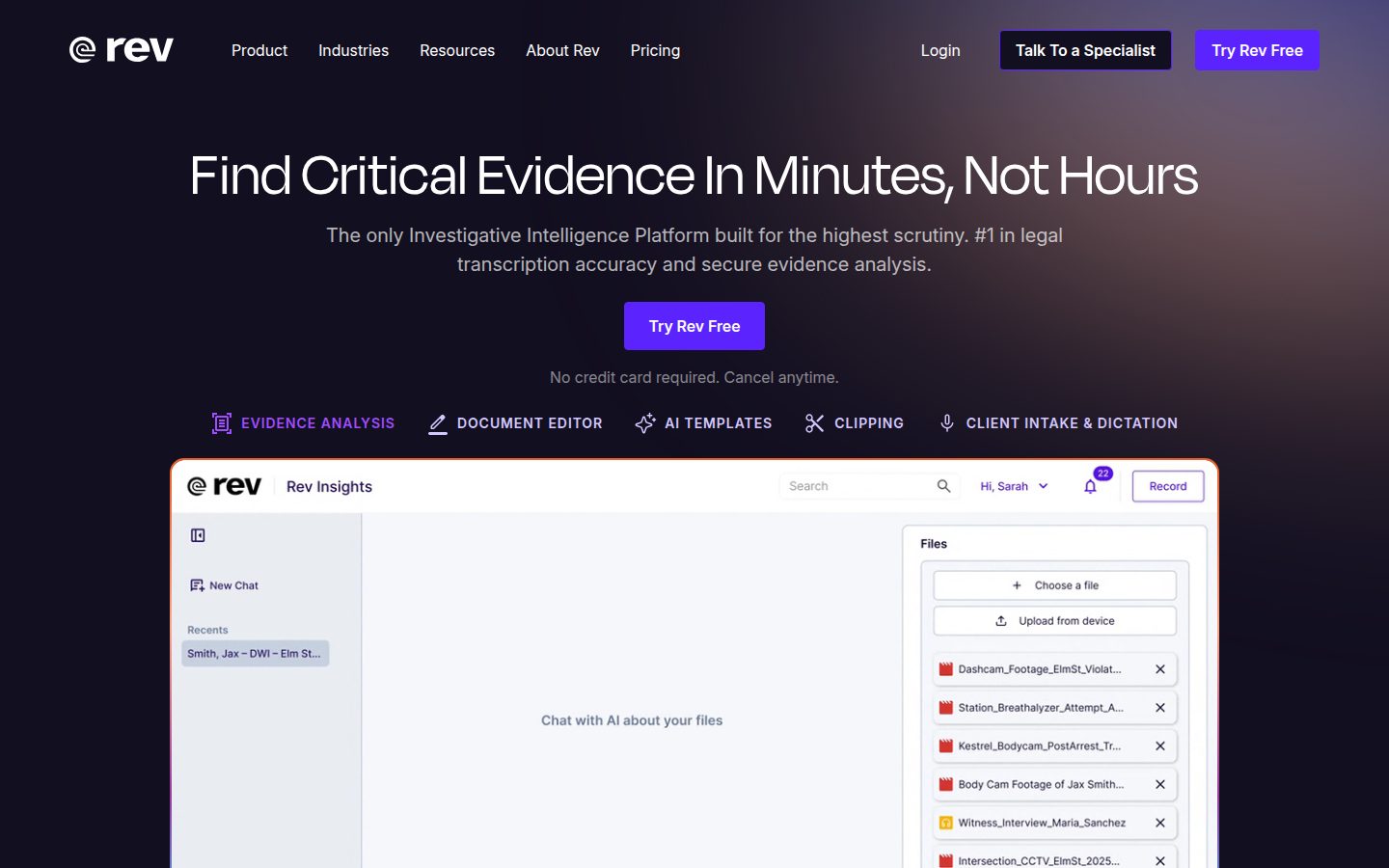
Task: Collapse the sidebar with the panel icon
Action: click(198, 535)
